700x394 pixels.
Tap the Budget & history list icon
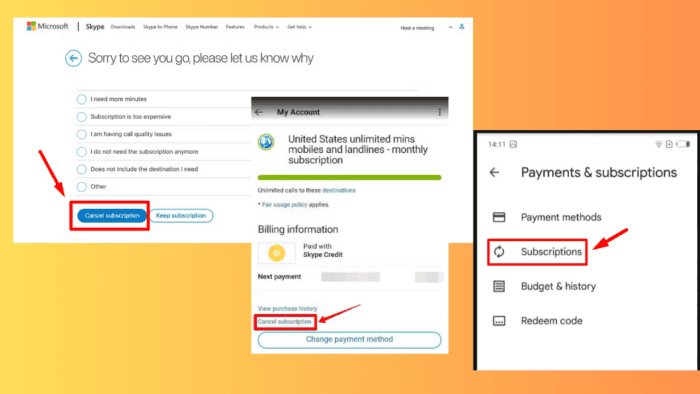click(x=499, y=286)
